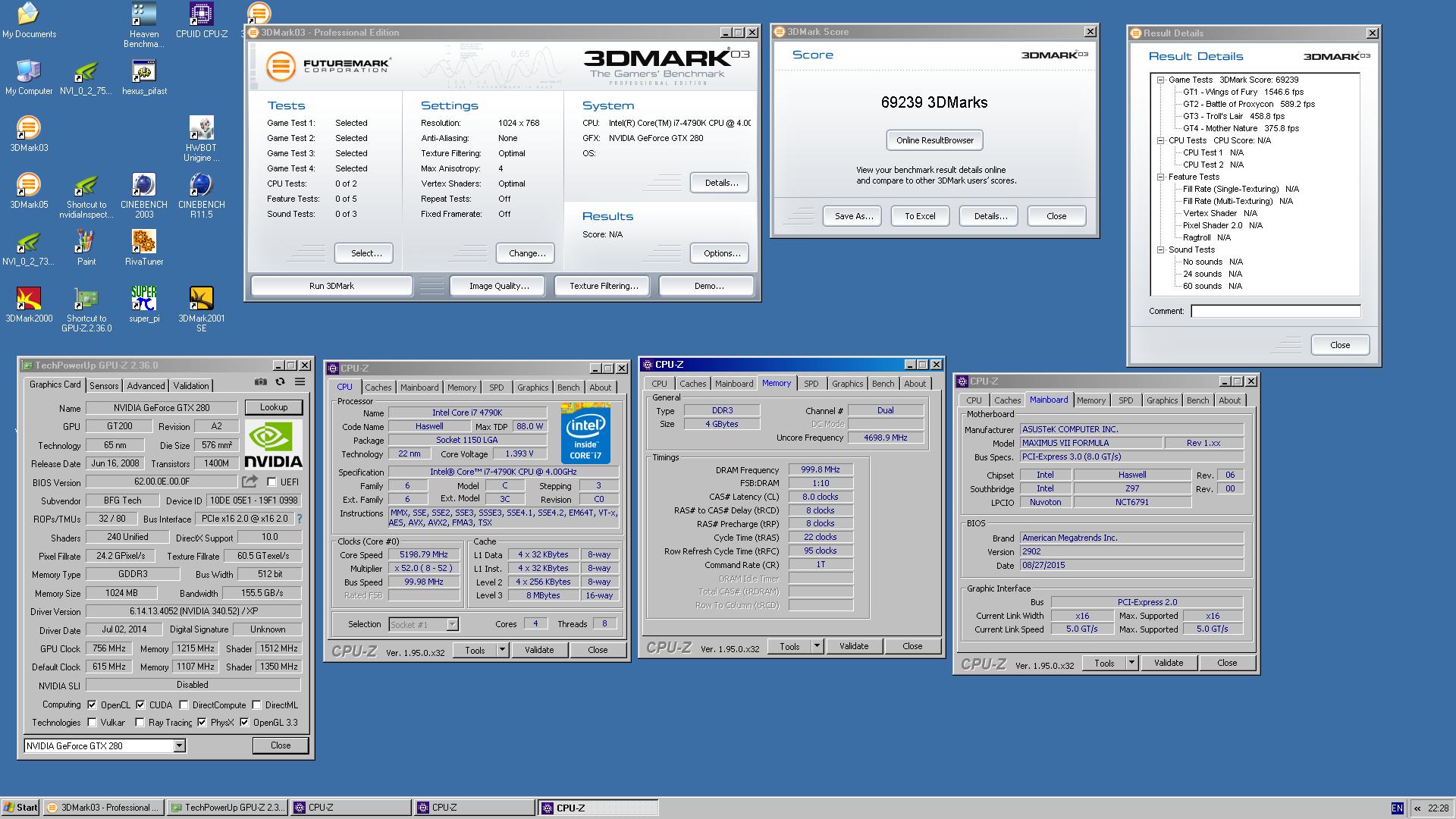
Task: Click Lookup button in GPU-Z
Action: [274, 407]
